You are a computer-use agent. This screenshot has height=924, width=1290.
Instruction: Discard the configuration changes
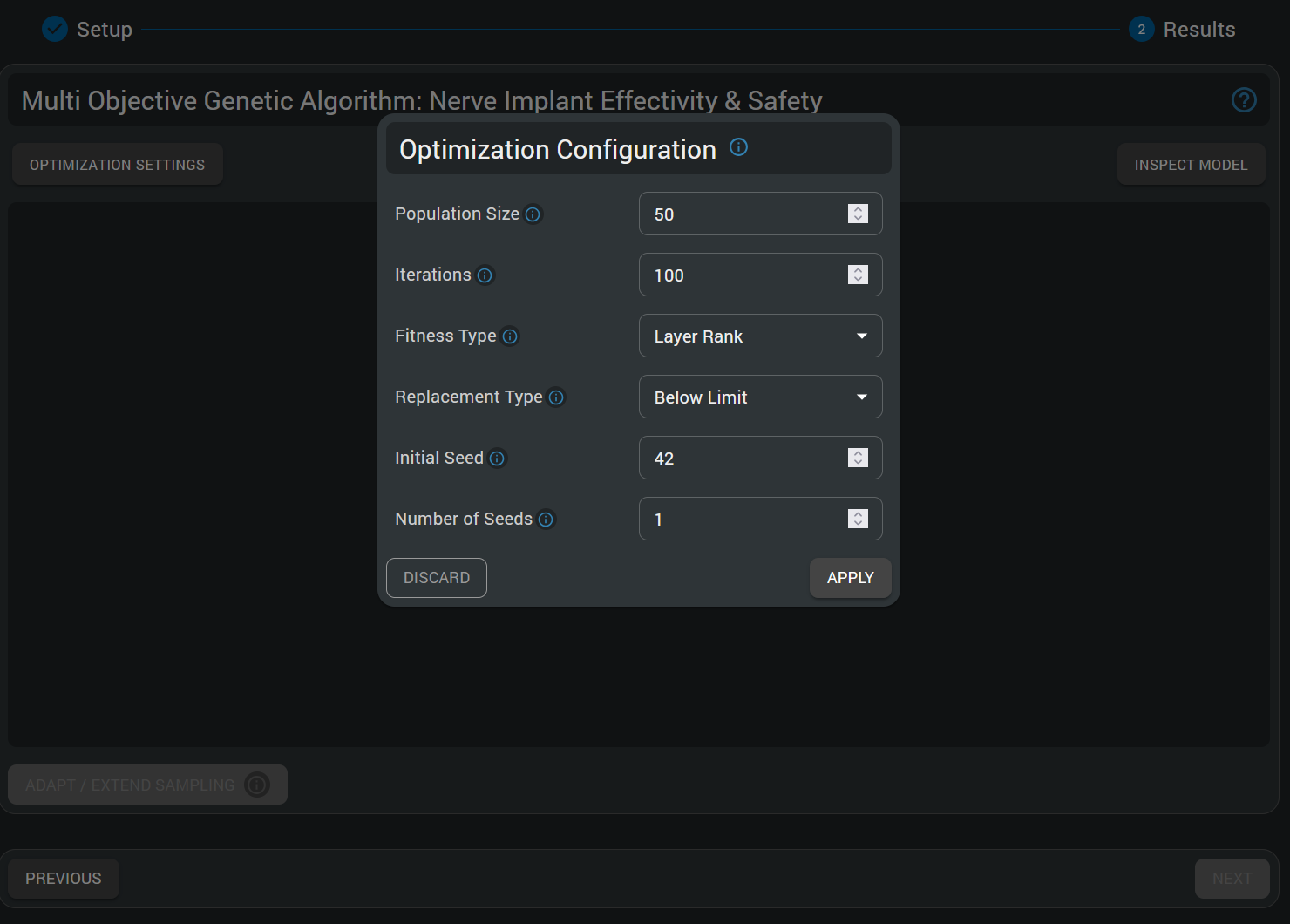tap(436, 577)
